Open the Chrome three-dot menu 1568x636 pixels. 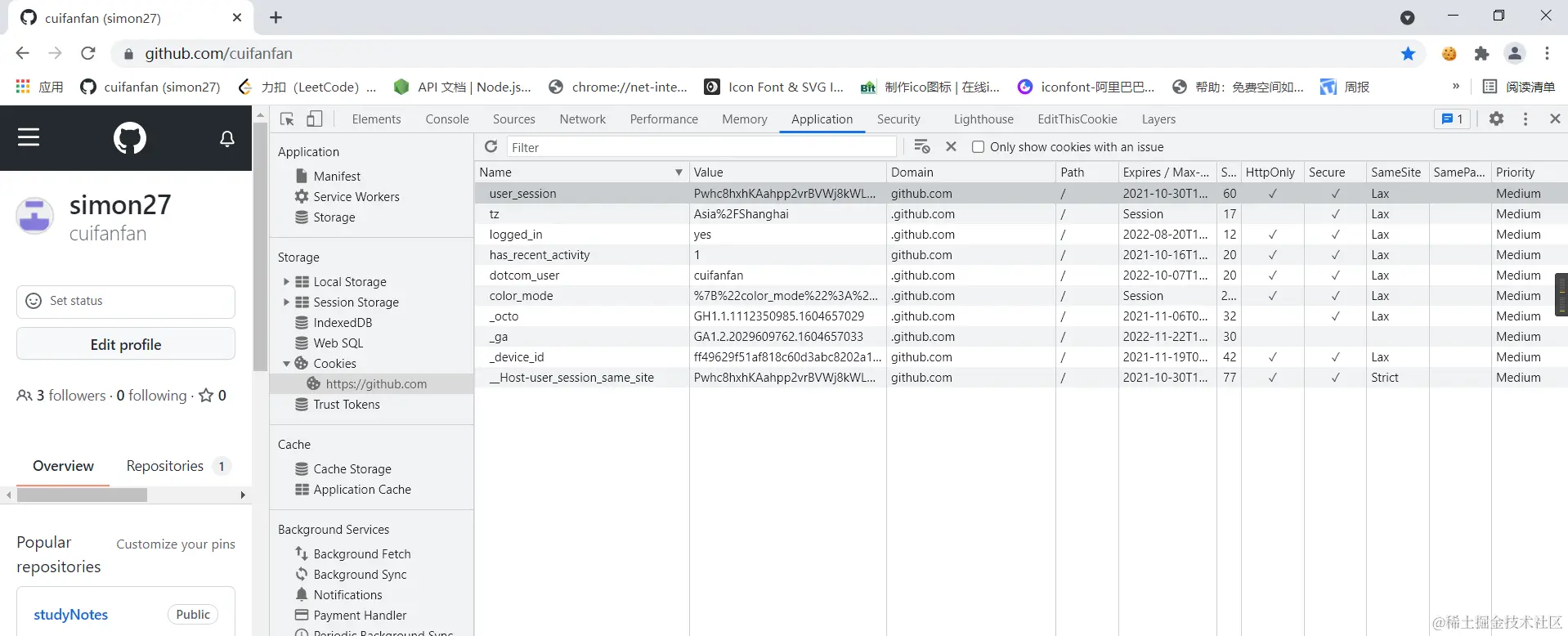tap(1547, 54)
